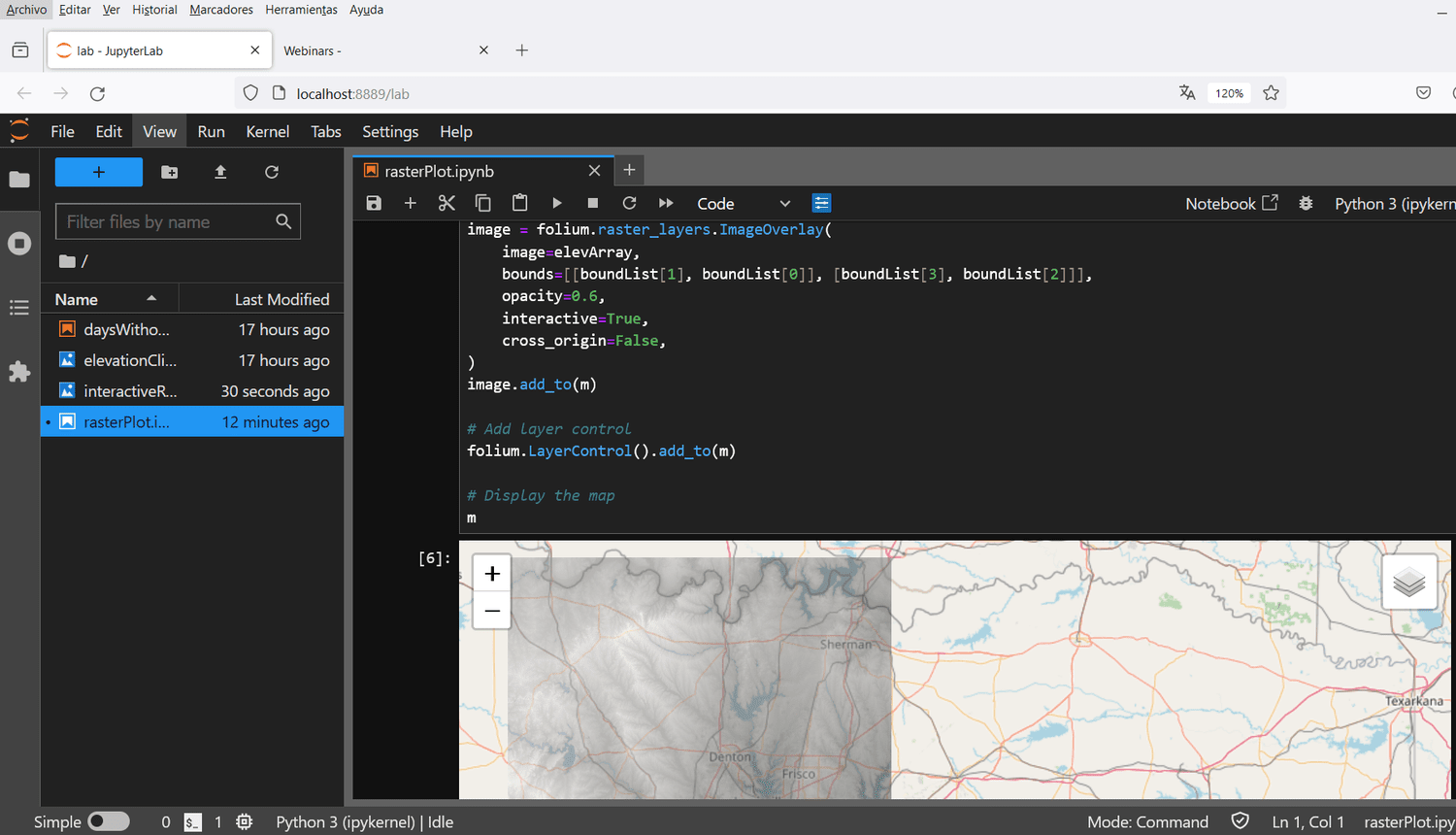
Task: Open the Code cell type dropdown
Action: 745,204
